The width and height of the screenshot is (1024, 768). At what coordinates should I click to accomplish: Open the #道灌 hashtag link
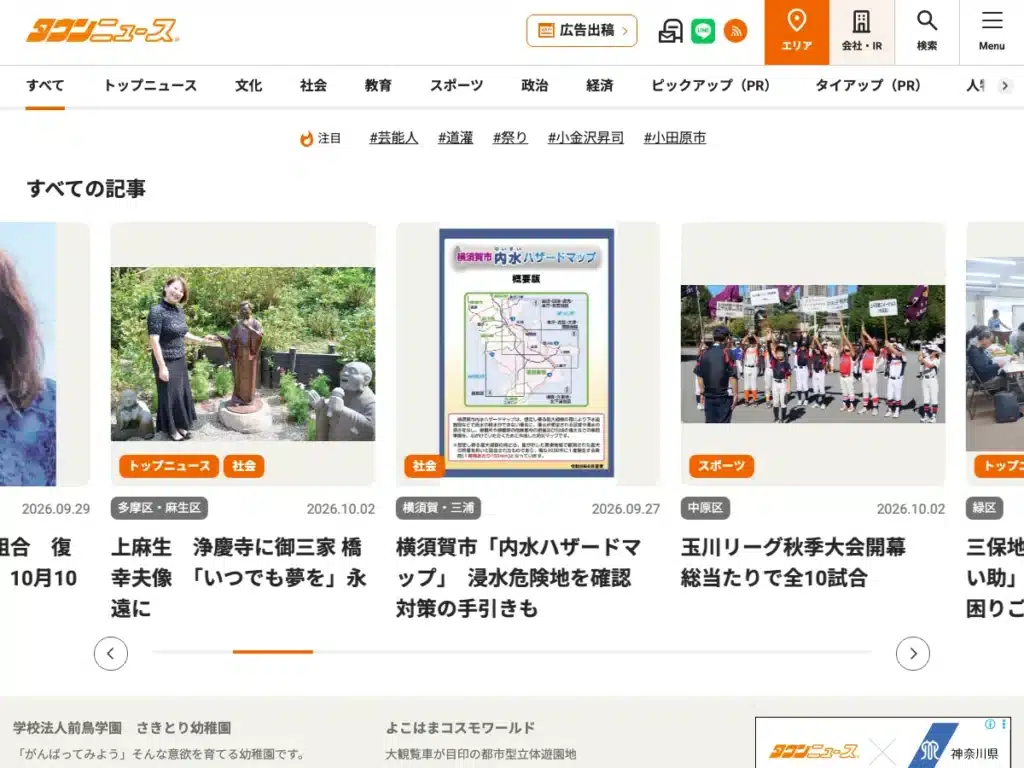[x=455, y=138]
